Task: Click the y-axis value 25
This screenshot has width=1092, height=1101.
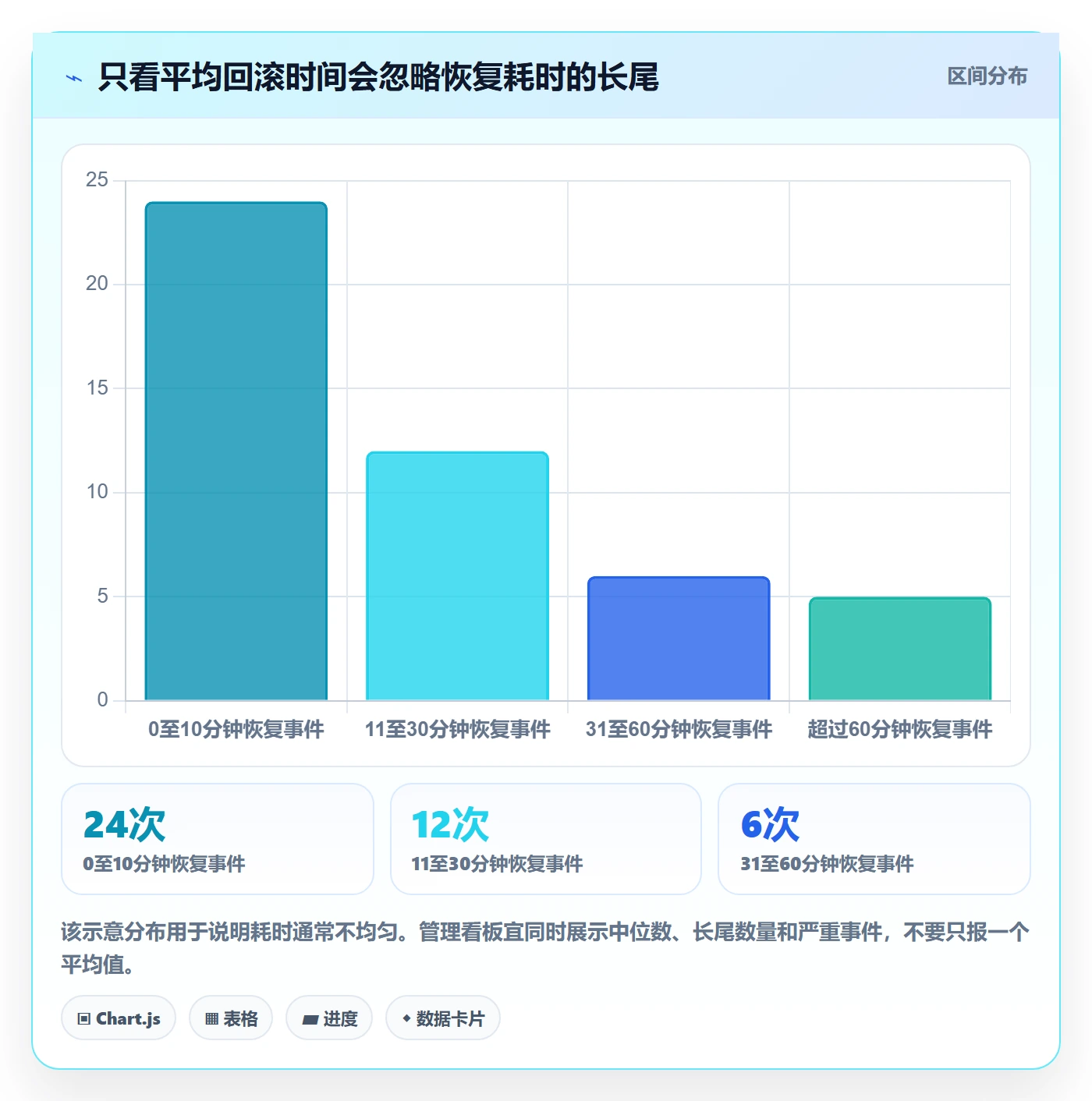Action: (97, 180)
